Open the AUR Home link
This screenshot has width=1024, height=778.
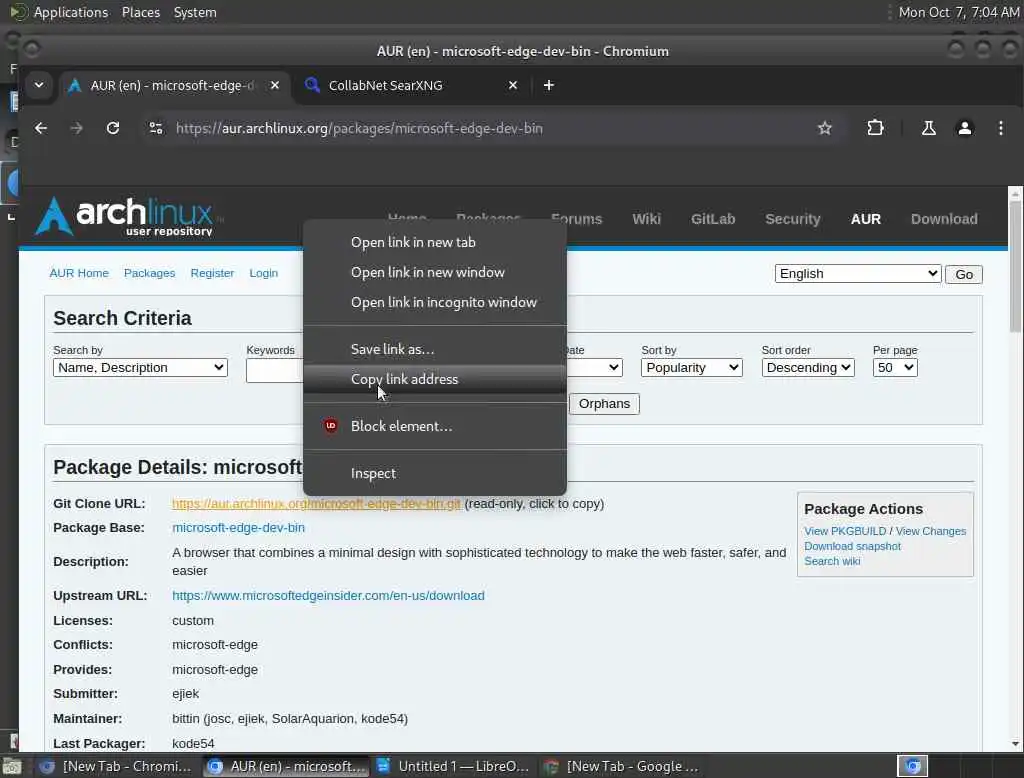point(79,273)
